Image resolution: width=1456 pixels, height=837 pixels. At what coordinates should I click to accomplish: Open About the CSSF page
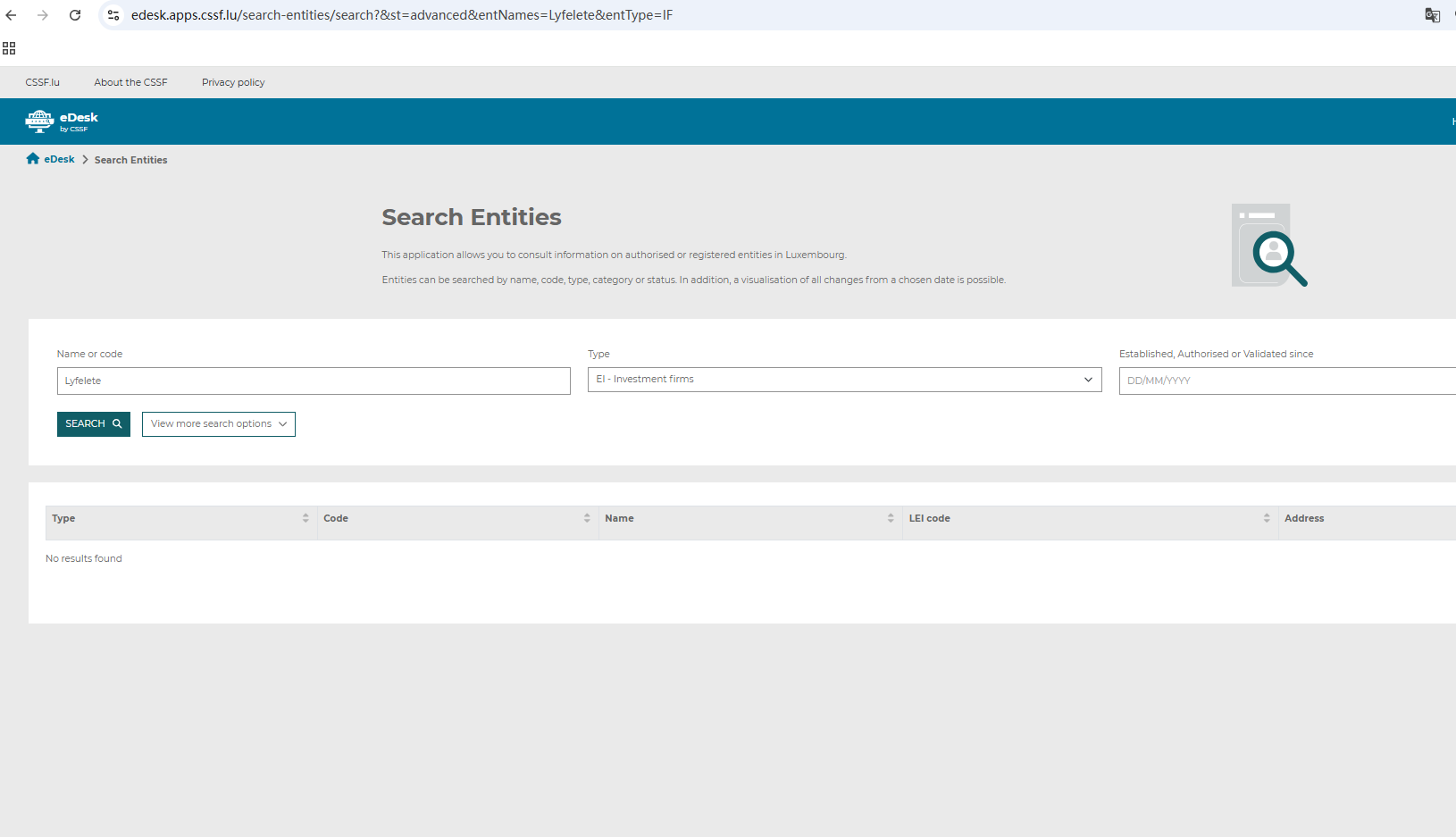point(130,82)
